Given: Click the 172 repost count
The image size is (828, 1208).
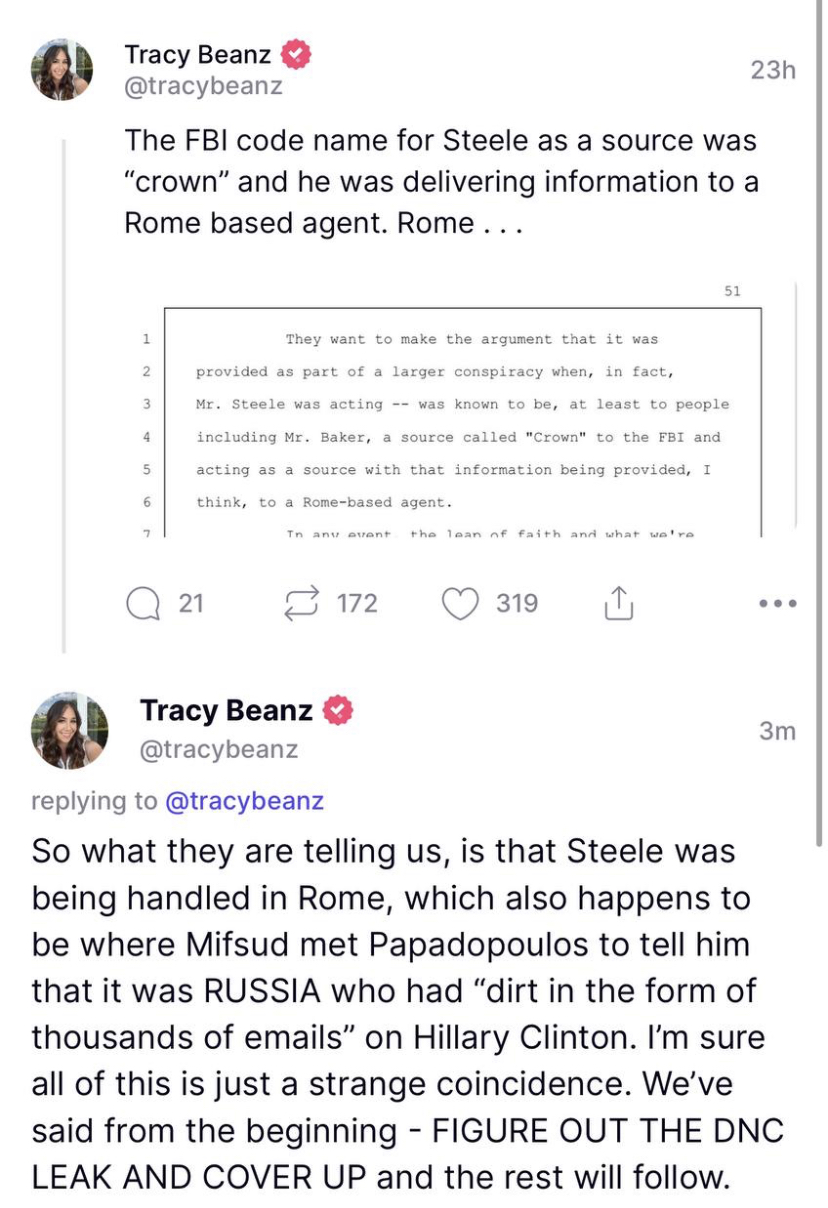Looking at the screenshot, I should pyautogui.click(x=357, y=603).
